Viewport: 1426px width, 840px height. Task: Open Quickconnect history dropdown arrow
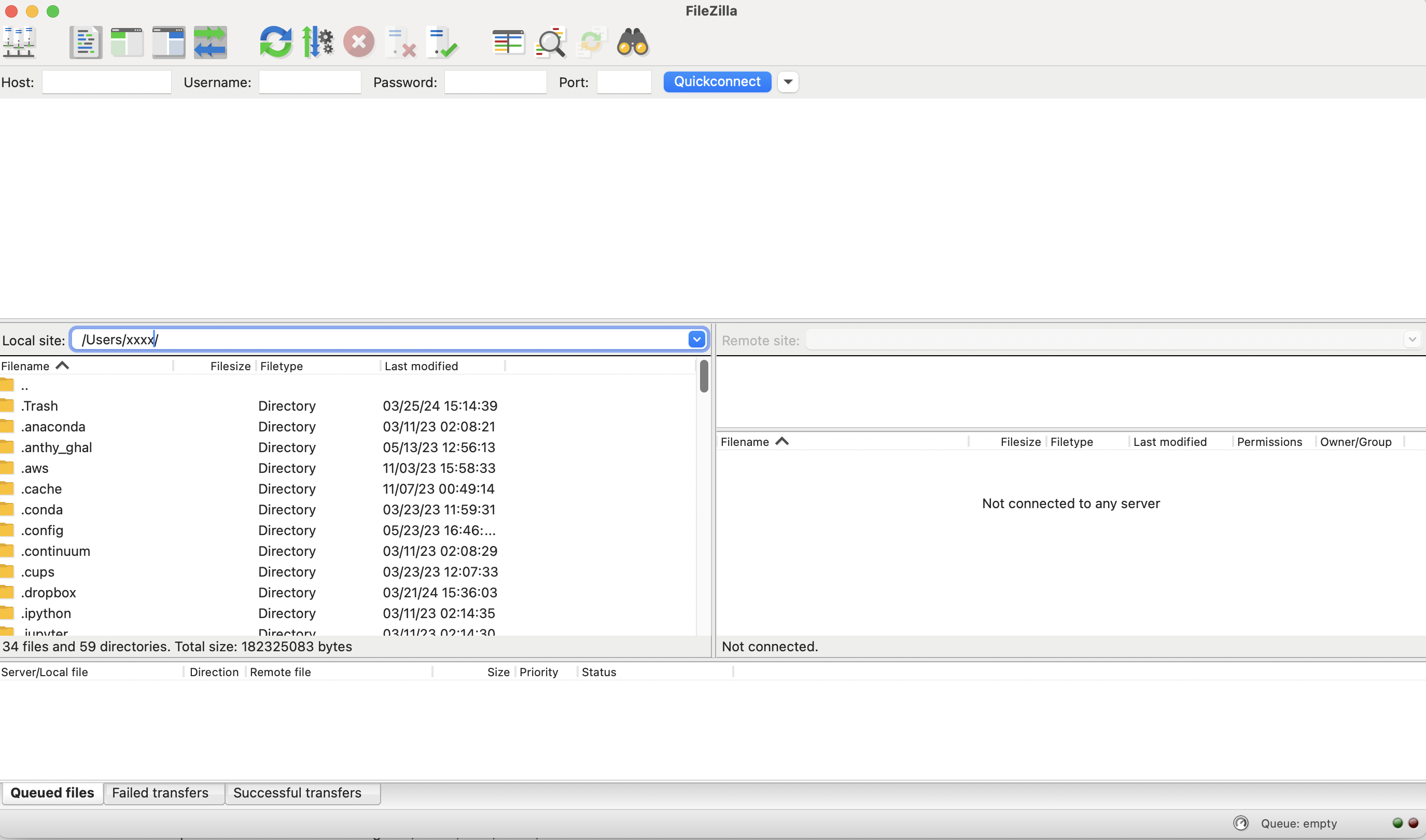[788, 82]
